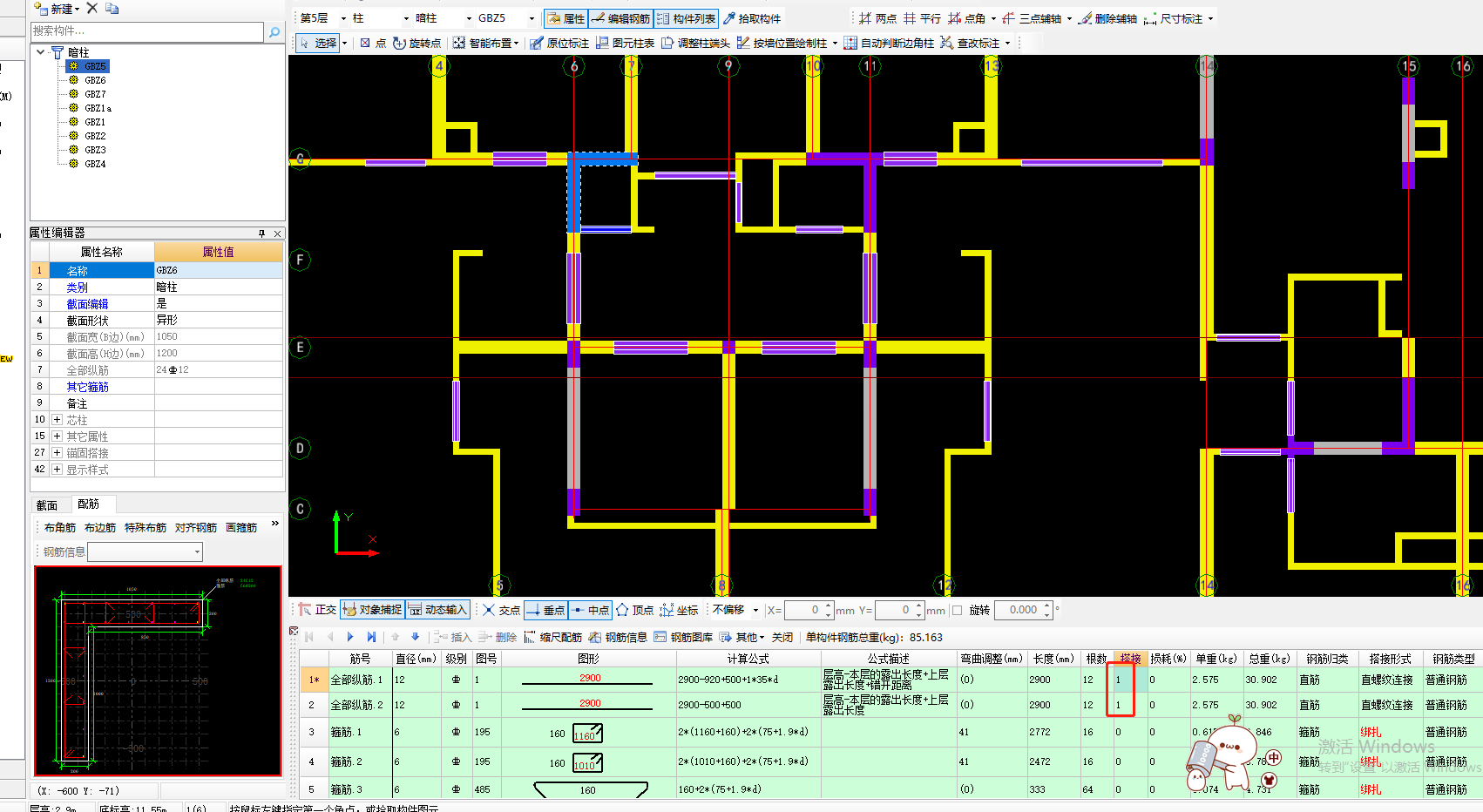Click 调整柱端头 adjust column end tool
The image size is (1483, 812).
(x=695, y=43)
